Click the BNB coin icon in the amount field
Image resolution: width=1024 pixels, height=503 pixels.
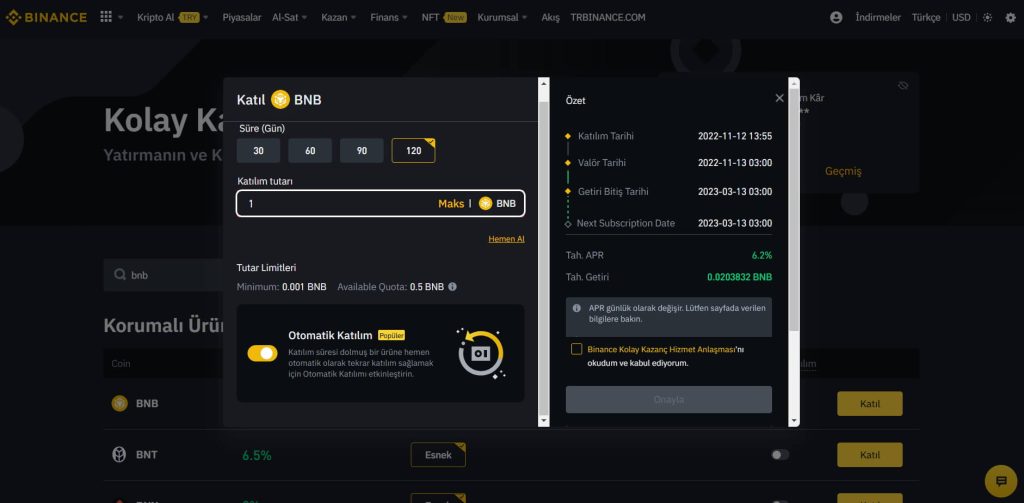tap(485, 203)
